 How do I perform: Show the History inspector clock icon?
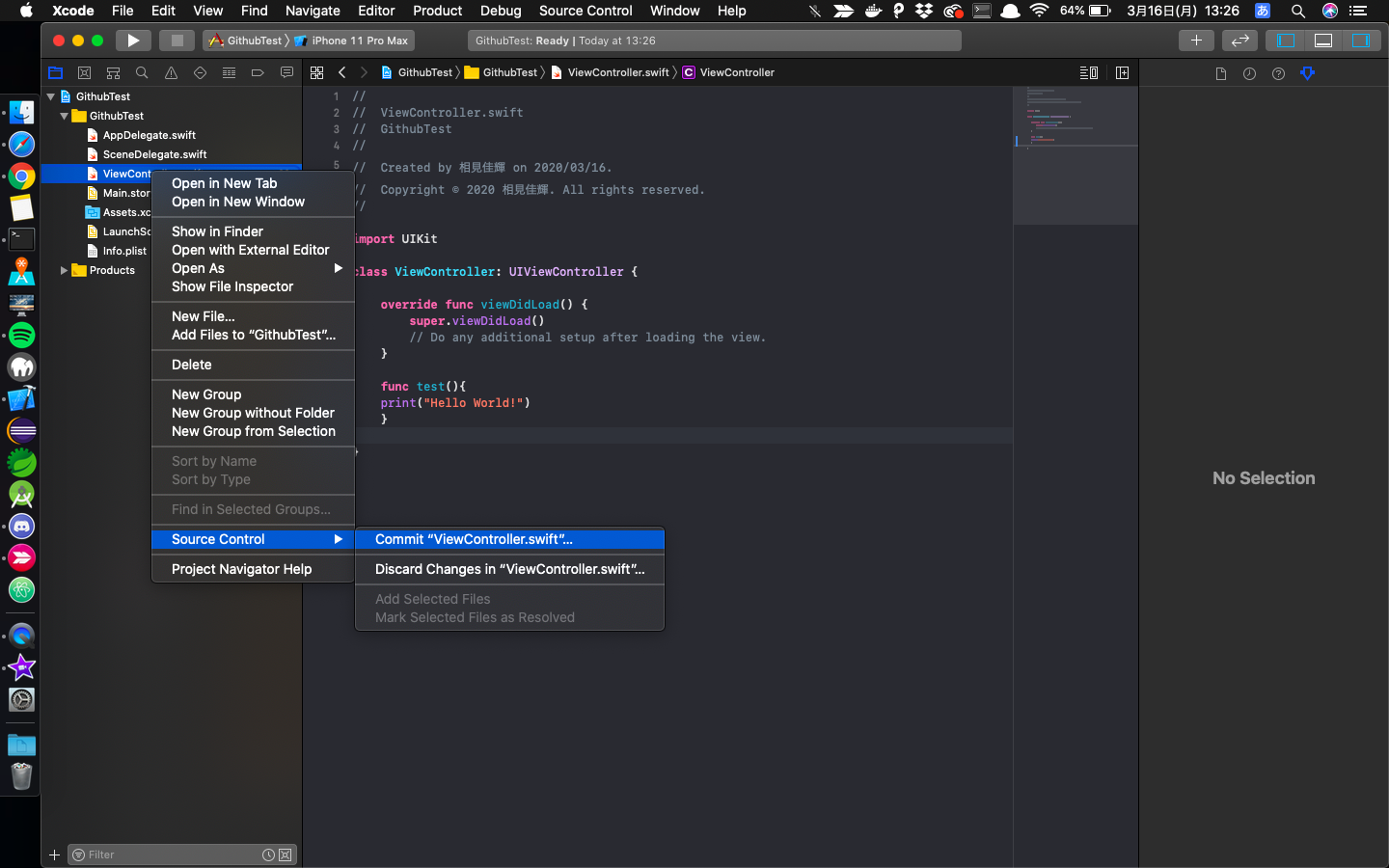pos(1249,74)
